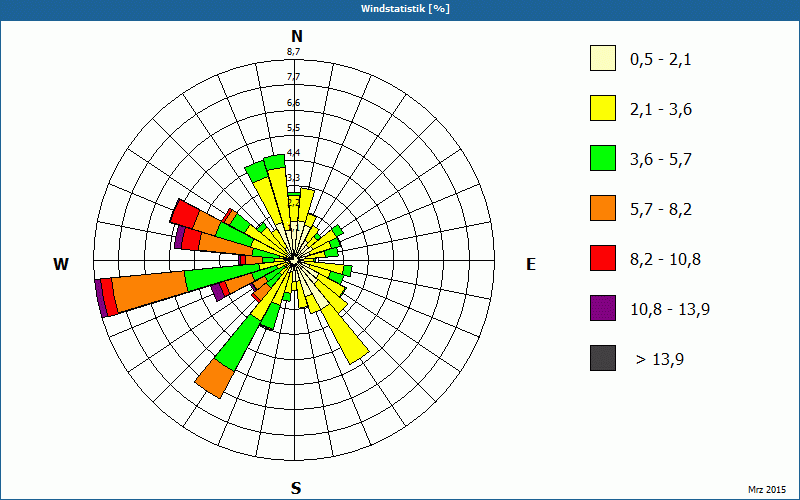The height and width of the screenshot is (500, 800).
Task: Click the long orange west-southwest wind bar
Action: coord(151,291)
